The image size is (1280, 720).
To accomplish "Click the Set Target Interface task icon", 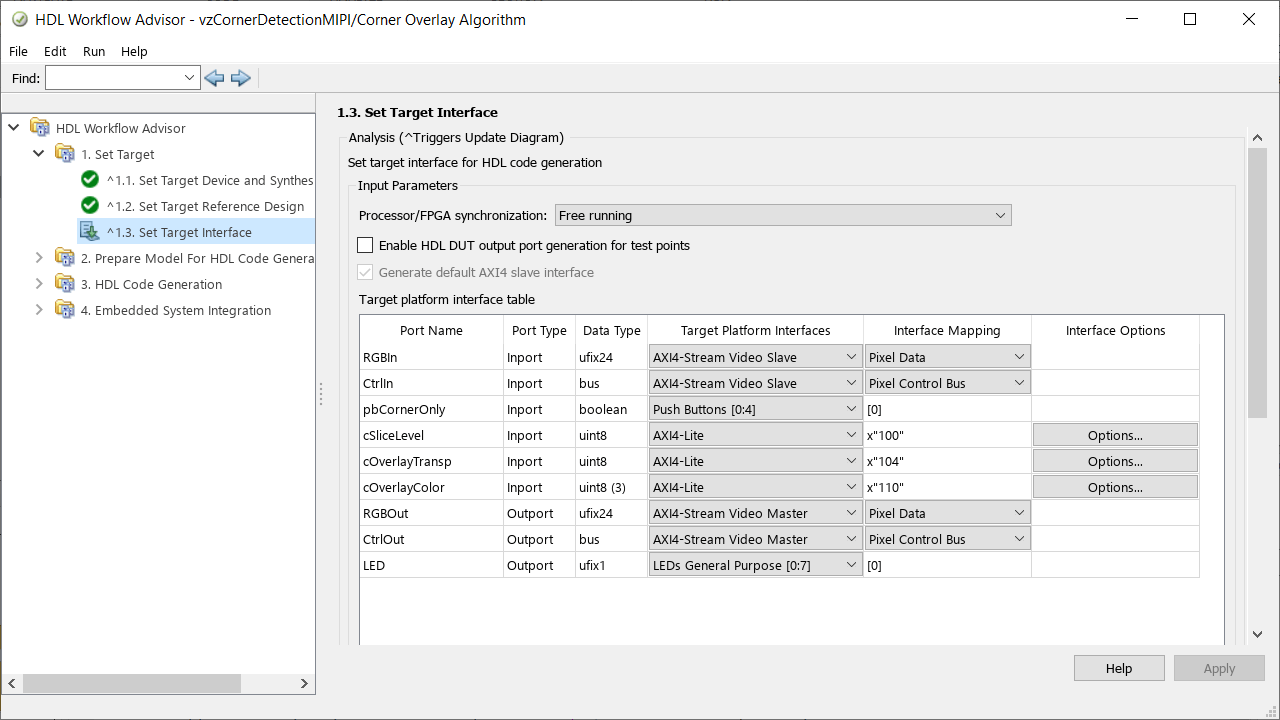I will pos(90,232).
